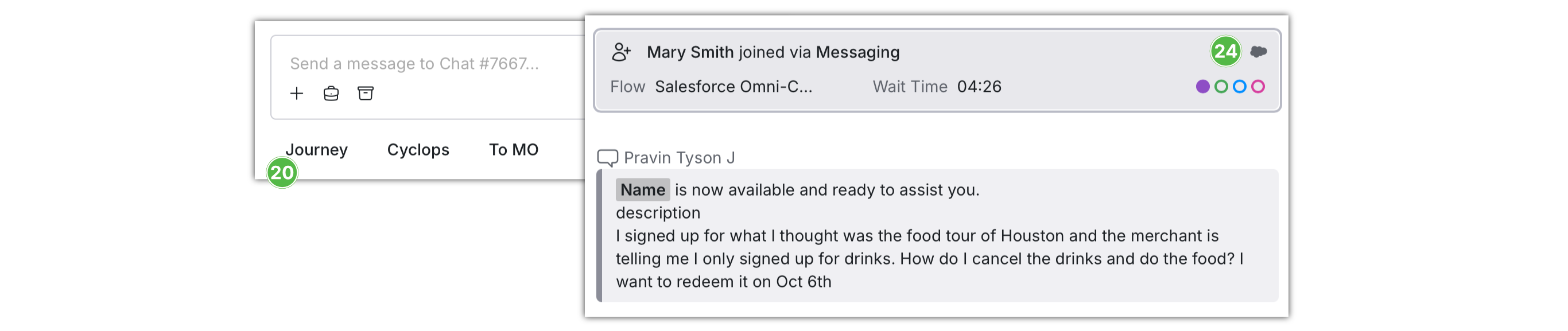
Task: Select the To MO tab
Action: tap(513, 150)
